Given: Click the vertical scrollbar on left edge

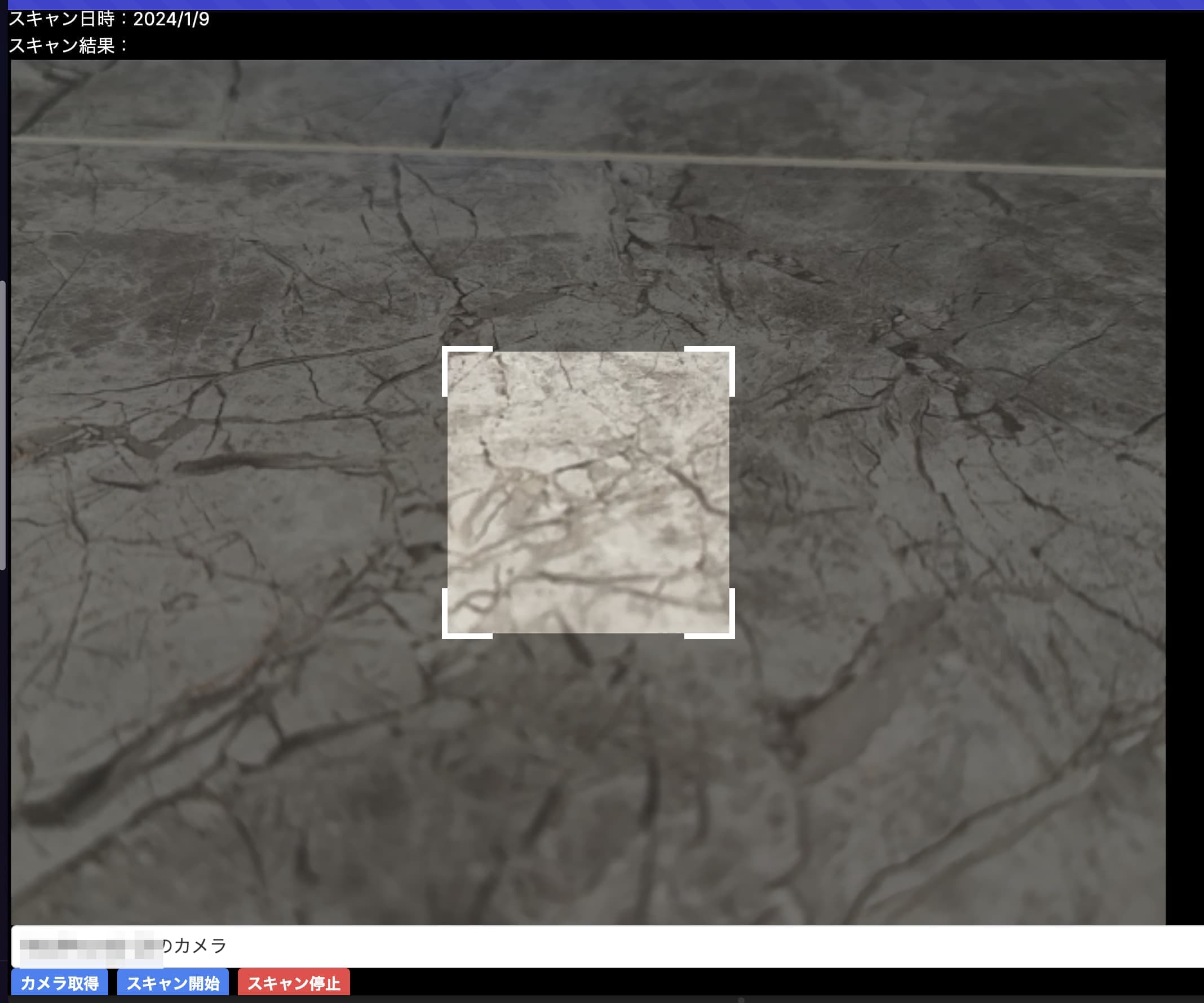Looking at the screenshot, I should [3, 424].
